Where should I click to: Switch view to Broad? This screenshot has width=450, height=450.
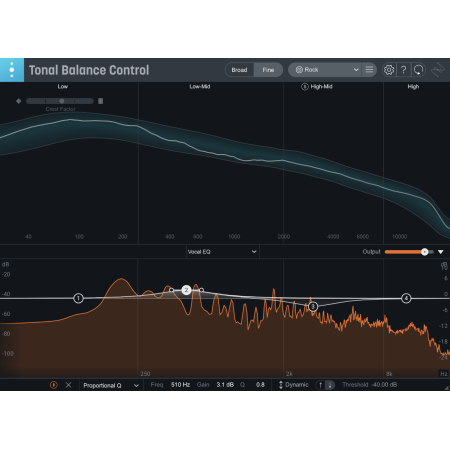pyautogui.click(x=239, y=70)
